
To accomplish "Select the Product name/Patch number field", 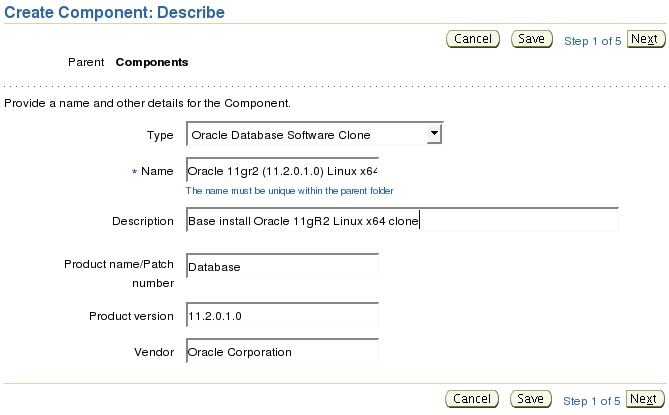I will pyautogui.click(x=282, y=266).
